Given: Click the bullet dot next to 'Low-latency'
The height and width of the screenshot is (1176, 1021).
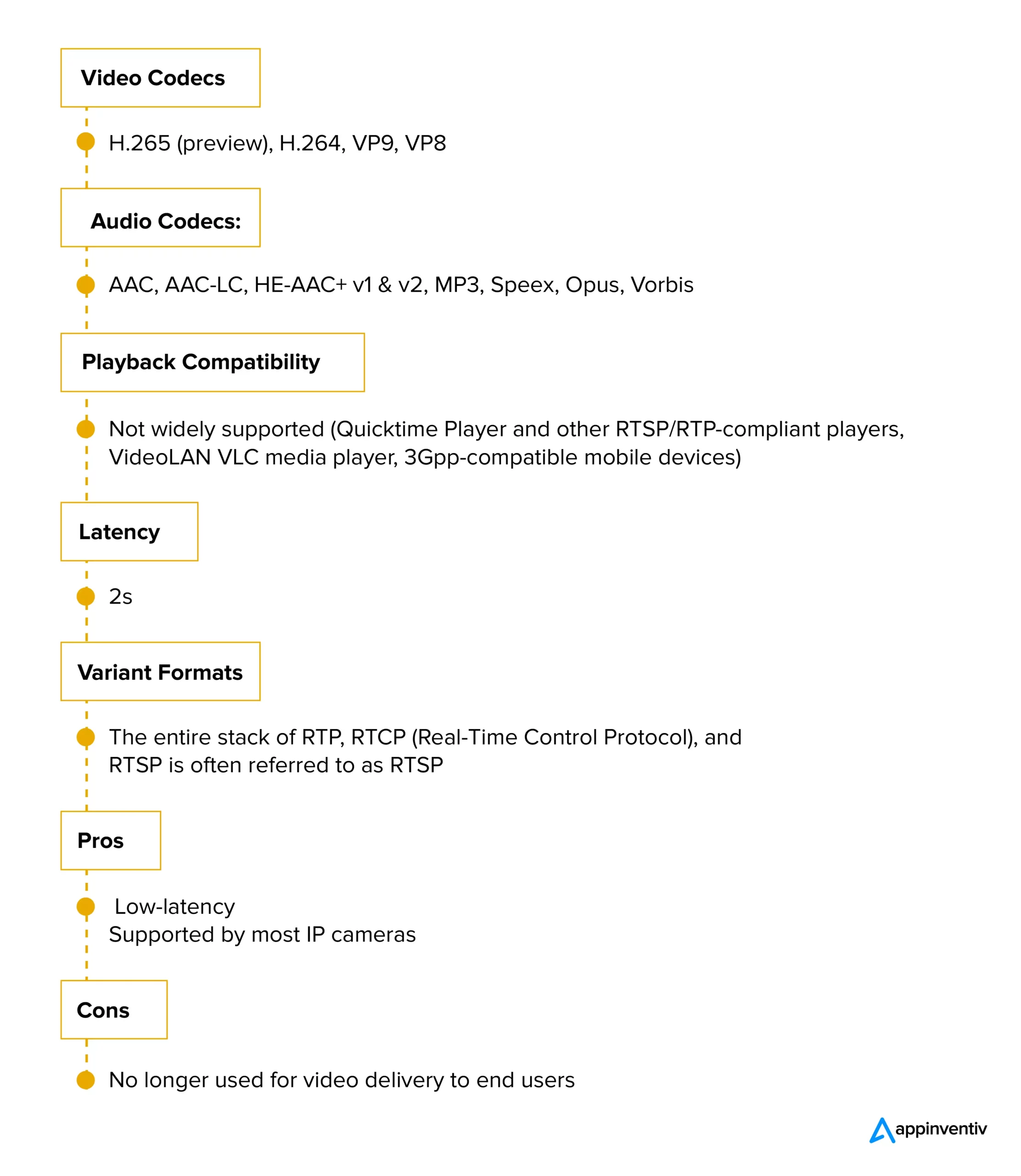Looking at the screenshot, I should click(86, 906).
